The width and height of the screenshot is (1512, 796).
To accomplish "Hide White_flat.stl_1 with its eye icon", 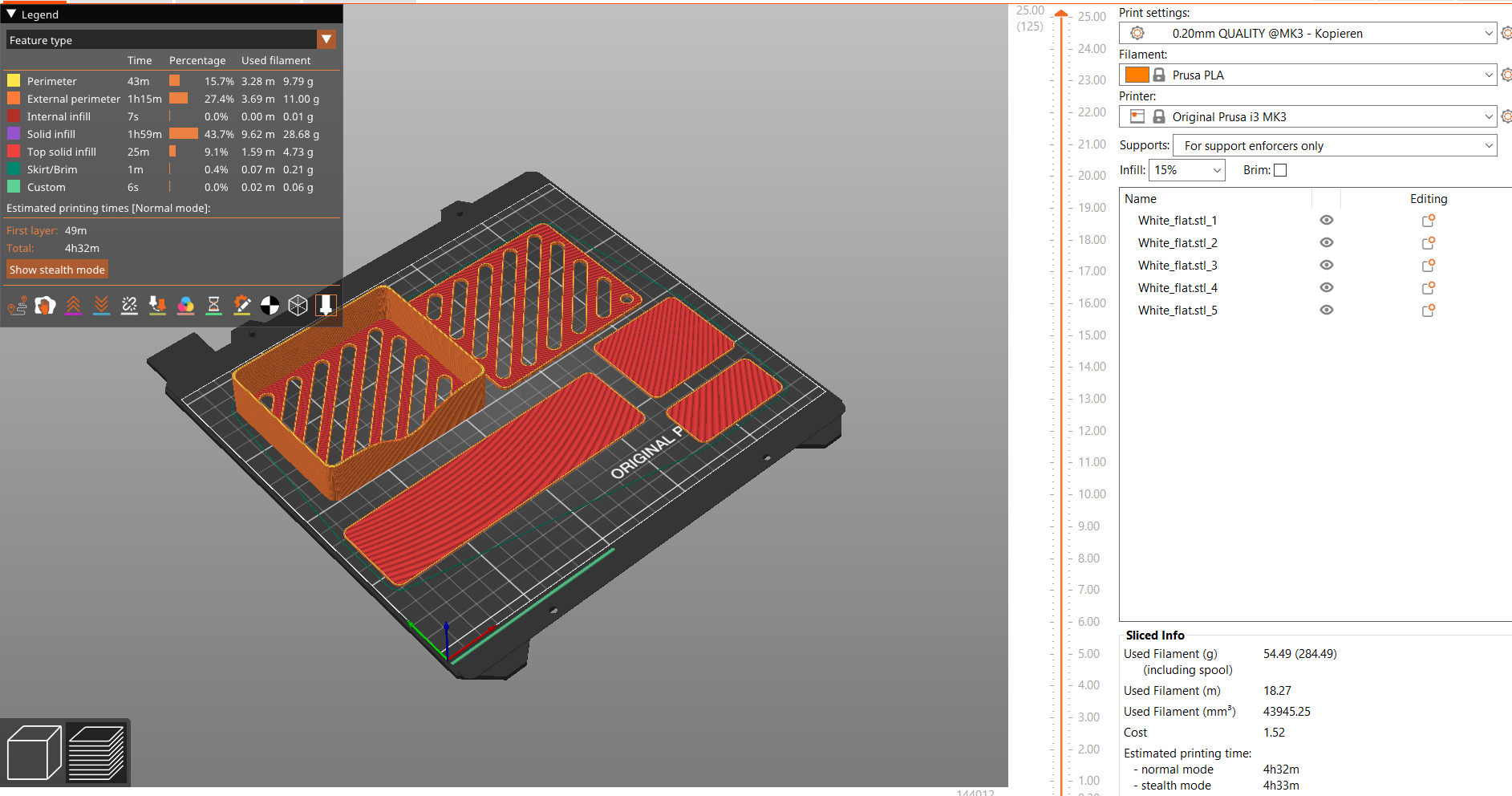I will (1327, 221).
